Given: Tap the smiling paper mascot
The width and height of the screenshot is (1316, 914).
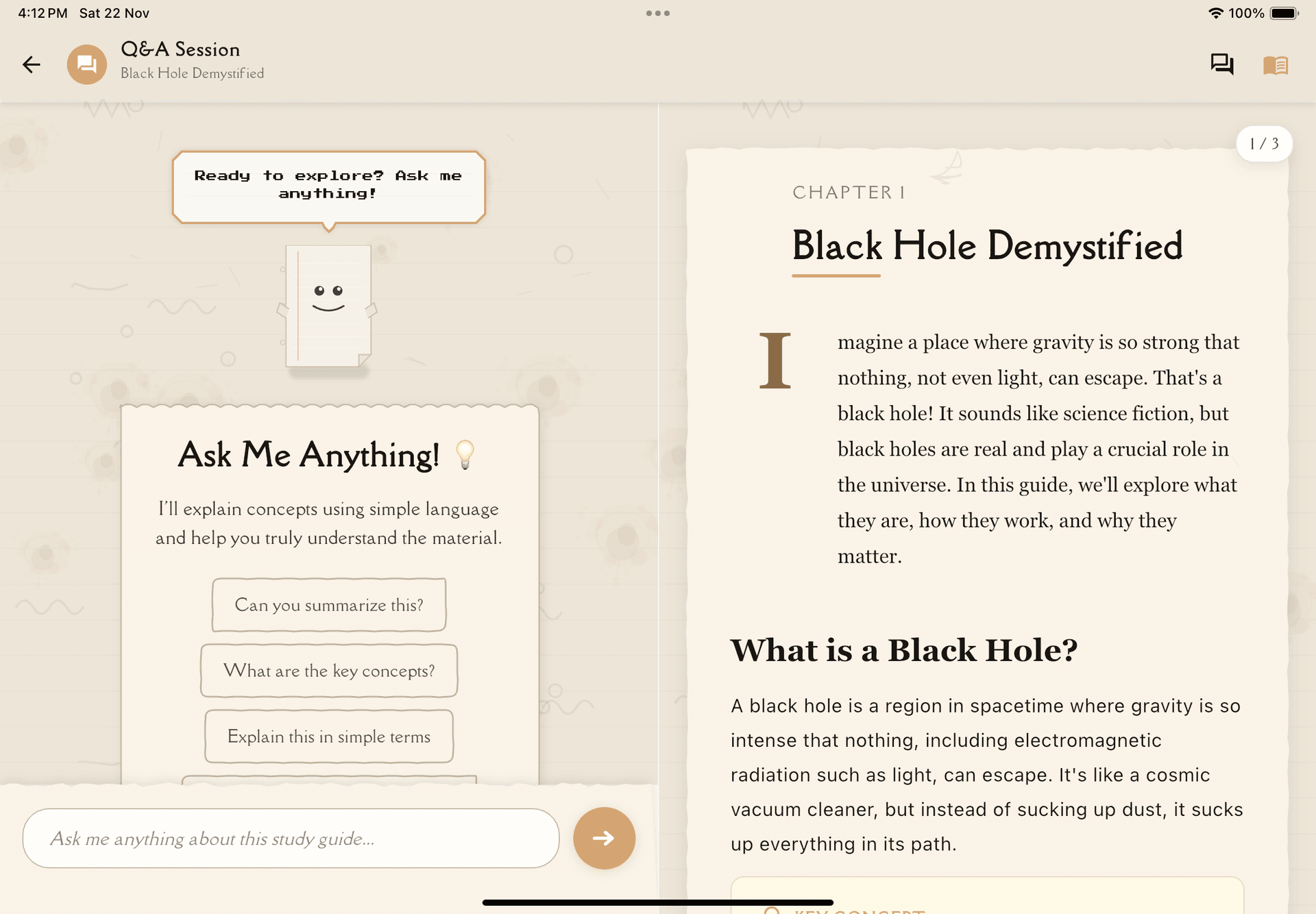Looking at the screenshot, I should pos(328,306).
